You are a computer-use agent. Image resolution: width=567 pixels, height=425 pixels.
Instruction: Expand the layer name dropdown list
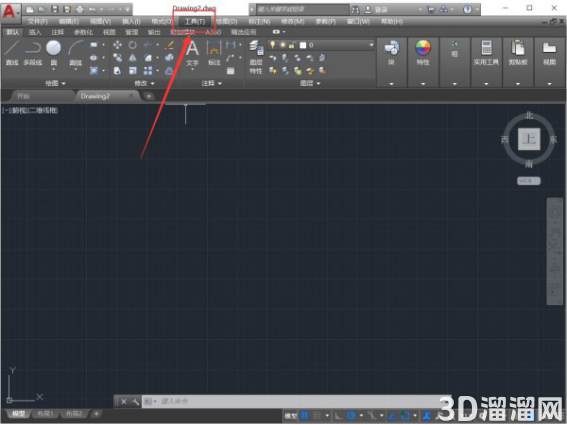(371, 45)
